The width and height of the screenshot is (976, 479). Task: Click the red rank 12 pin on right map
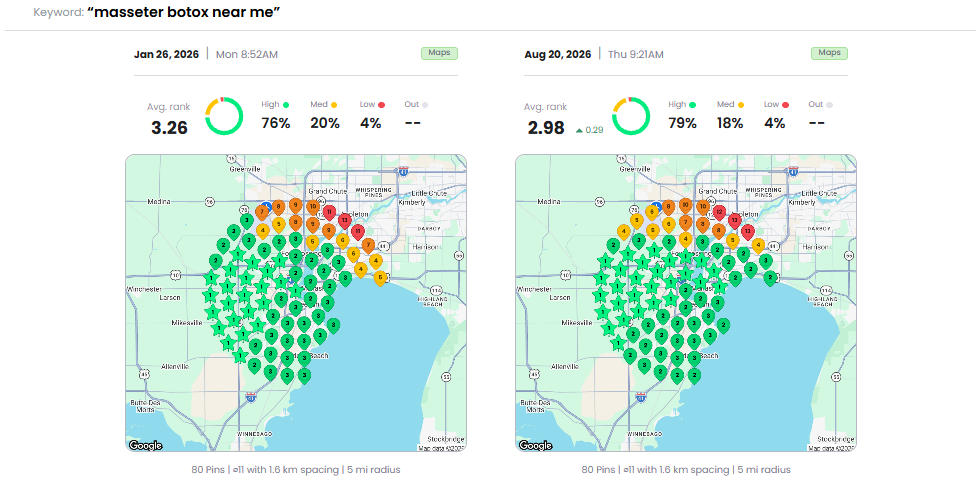coord(719,213)
